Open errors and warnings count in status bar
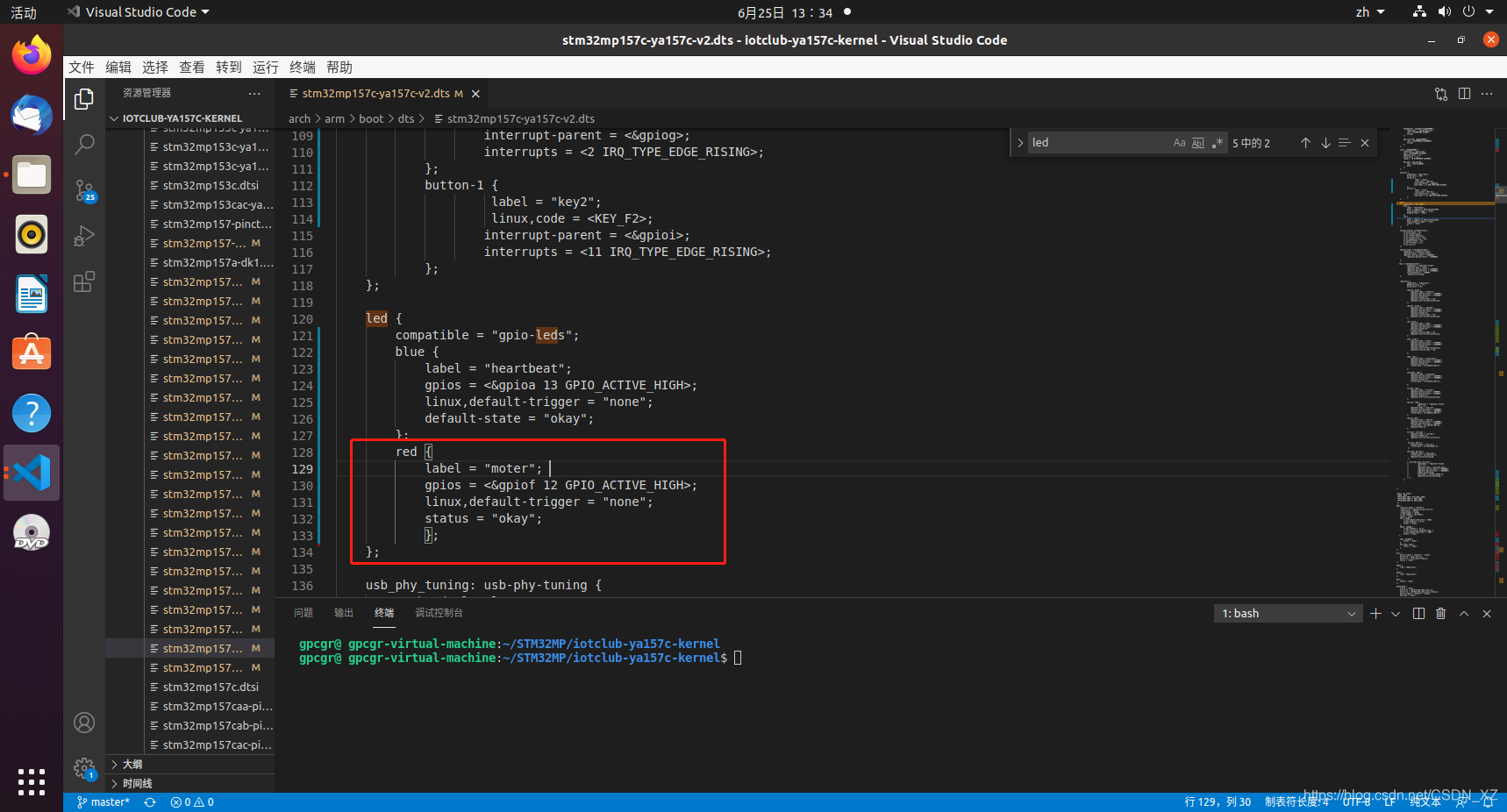This screenshot has height=812, width=1507. coord(192,802)
